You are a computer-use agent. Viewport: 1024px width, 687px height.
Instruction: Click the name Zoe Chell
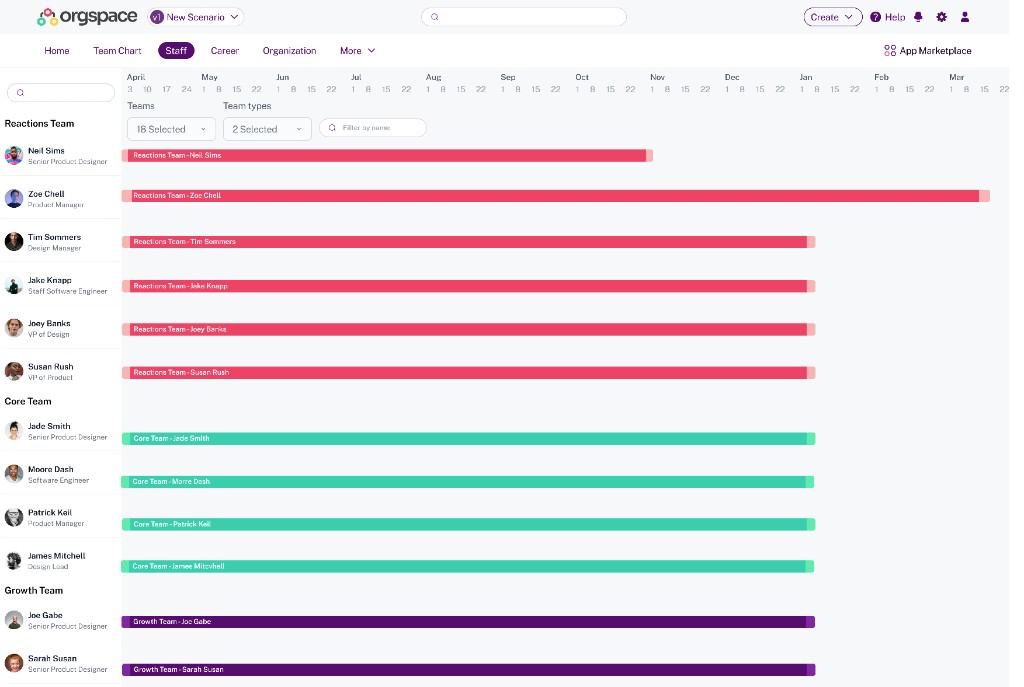[46, 194]
